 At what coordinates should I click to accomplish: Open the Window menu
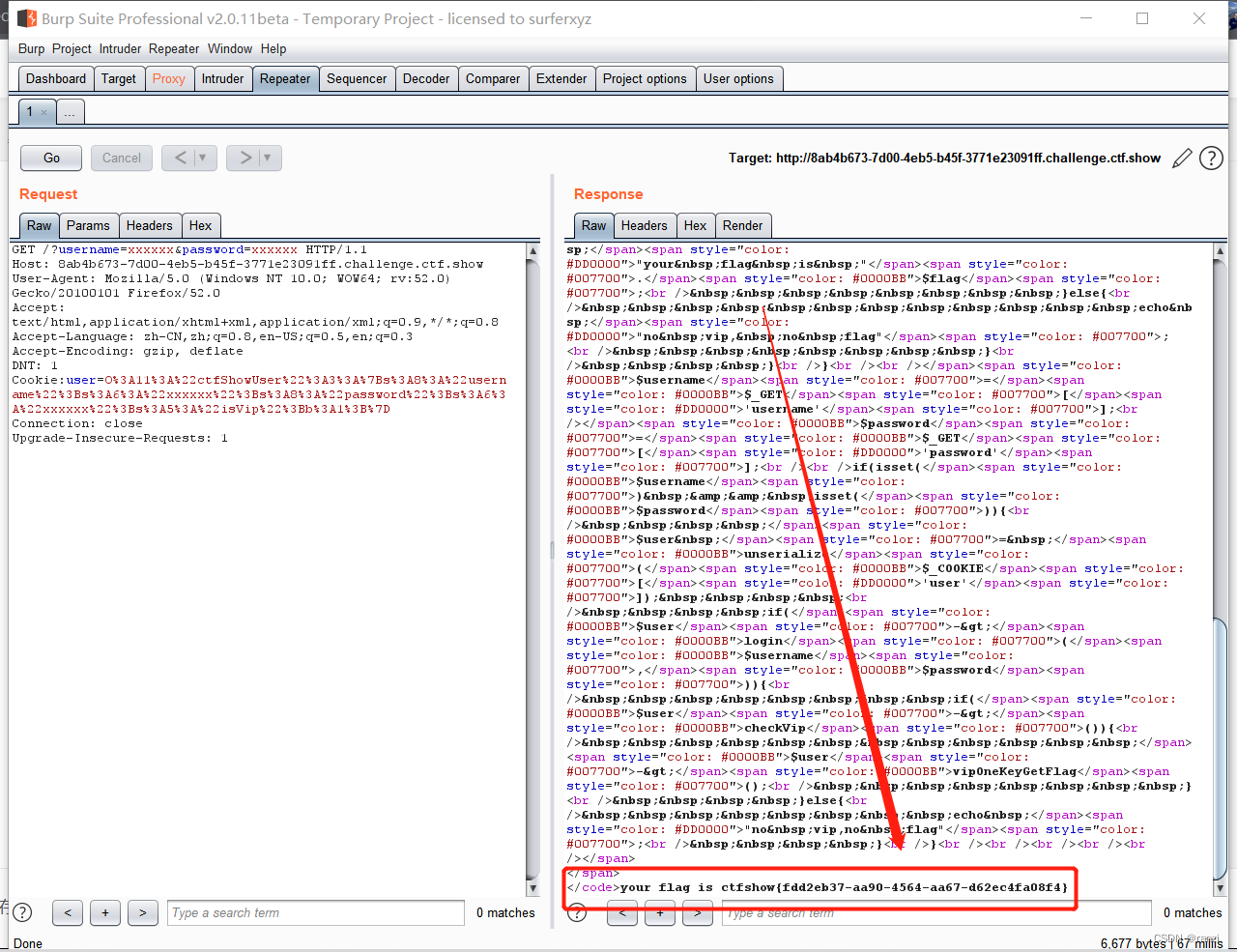[x=230, y=48]
